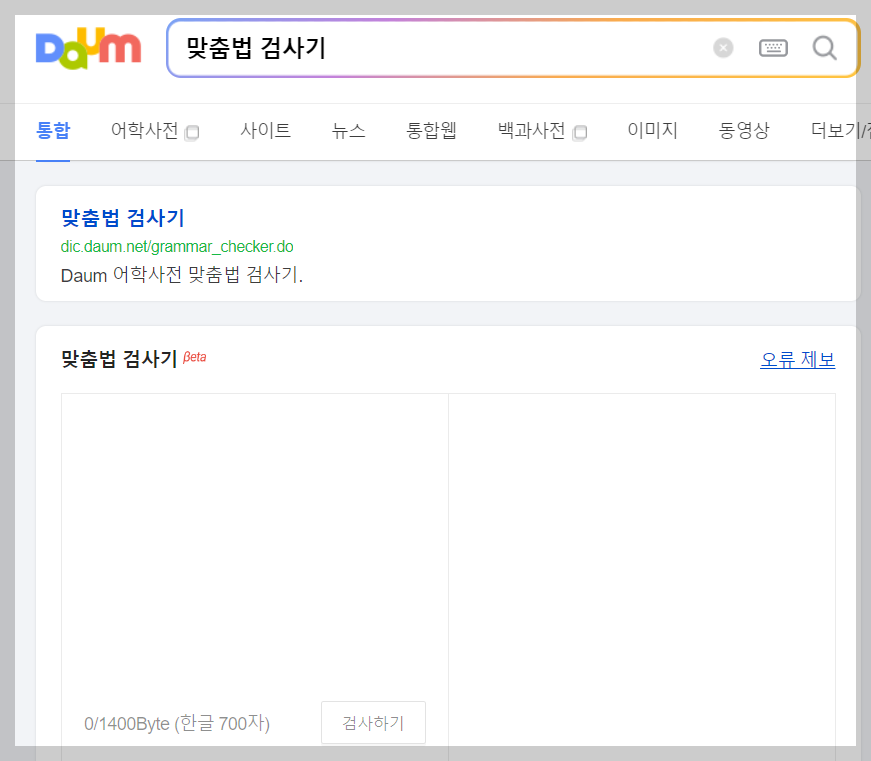The width and height of the screenshot is (871, 761).
Task: Open the 맞춤법 검사기 result link
Action: click(122, 218)
